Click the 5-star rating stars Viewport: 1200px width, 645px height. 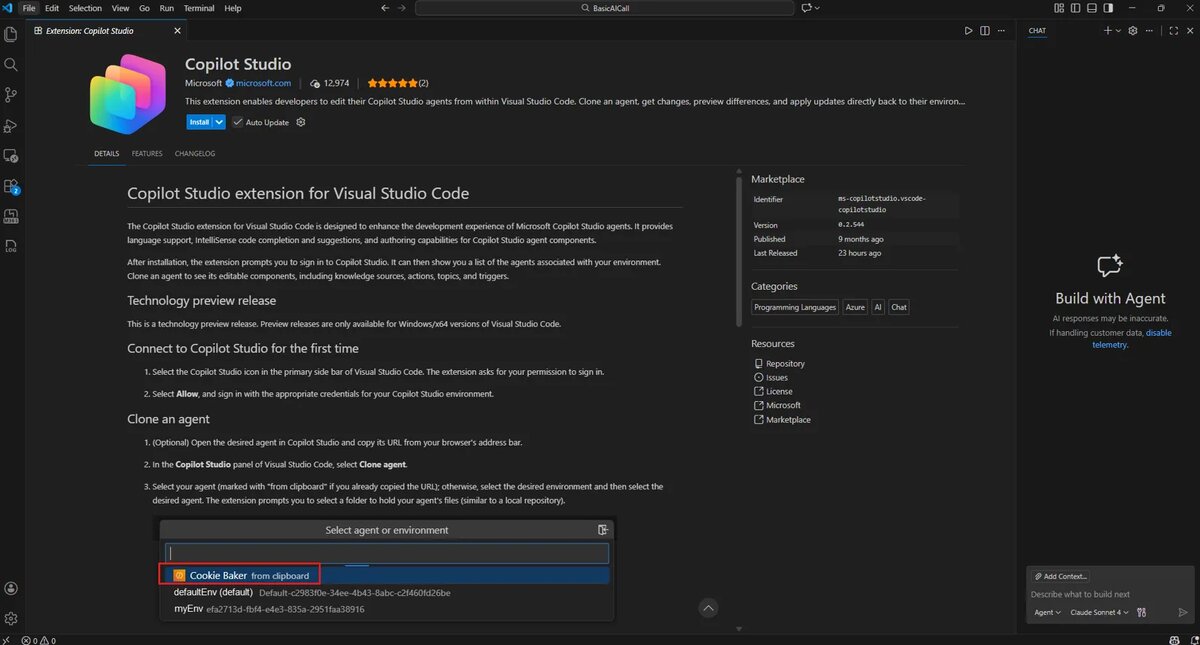(x=392, y=83)
